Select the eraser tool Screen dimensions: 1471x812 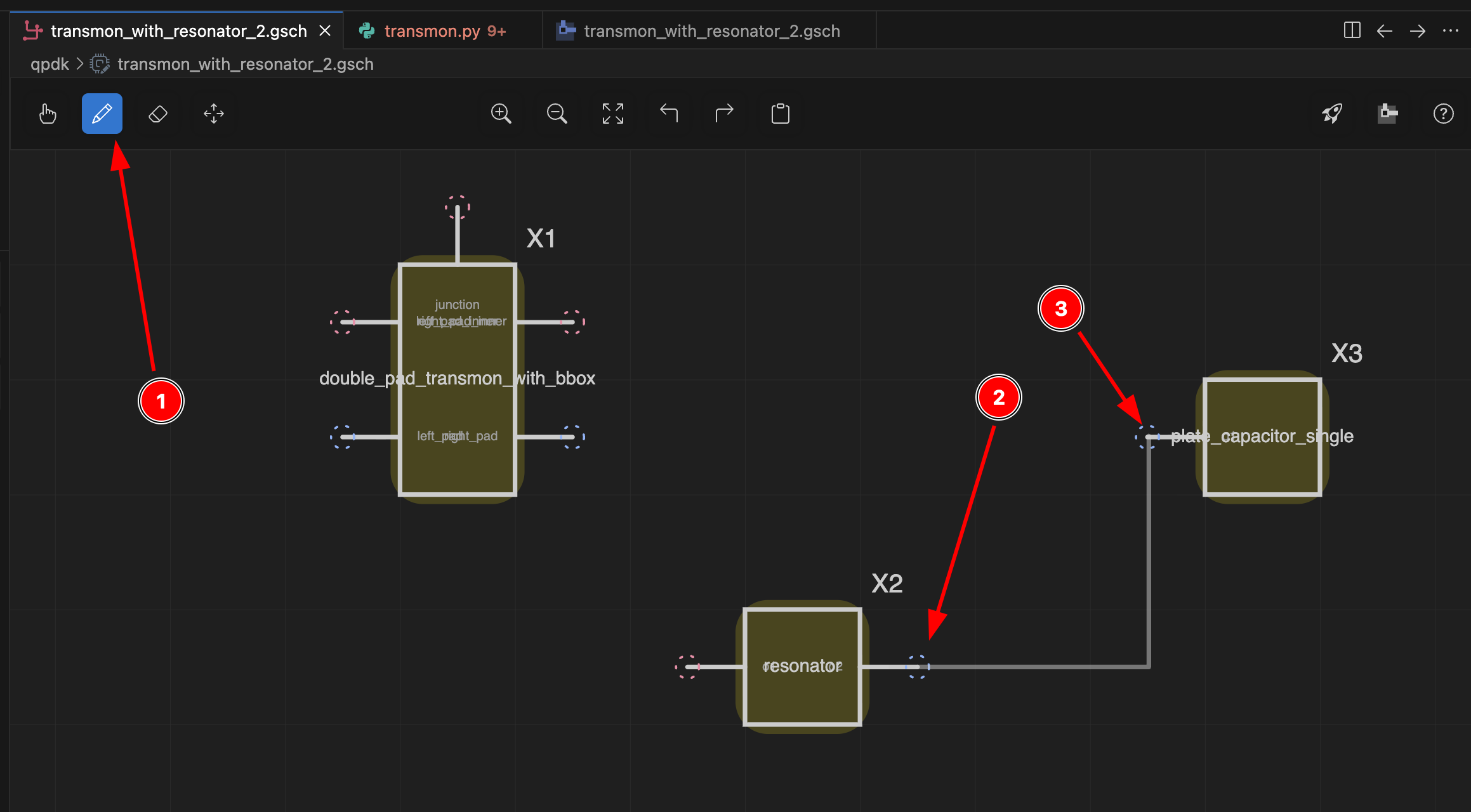[158, 114]
